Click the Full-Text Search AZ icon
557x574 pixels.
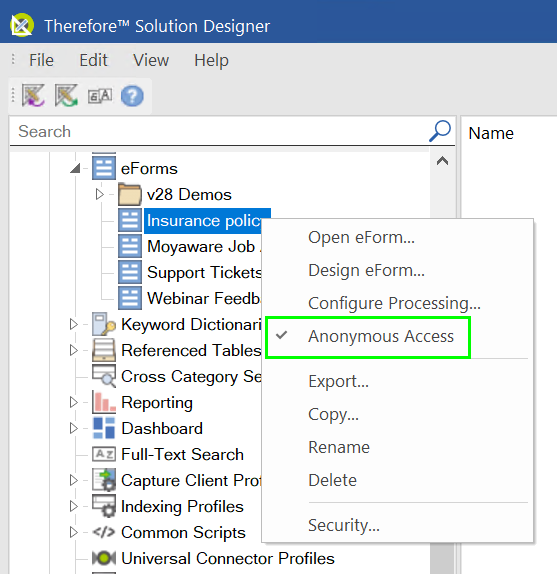pyautogui.click(x=104, y=454)
